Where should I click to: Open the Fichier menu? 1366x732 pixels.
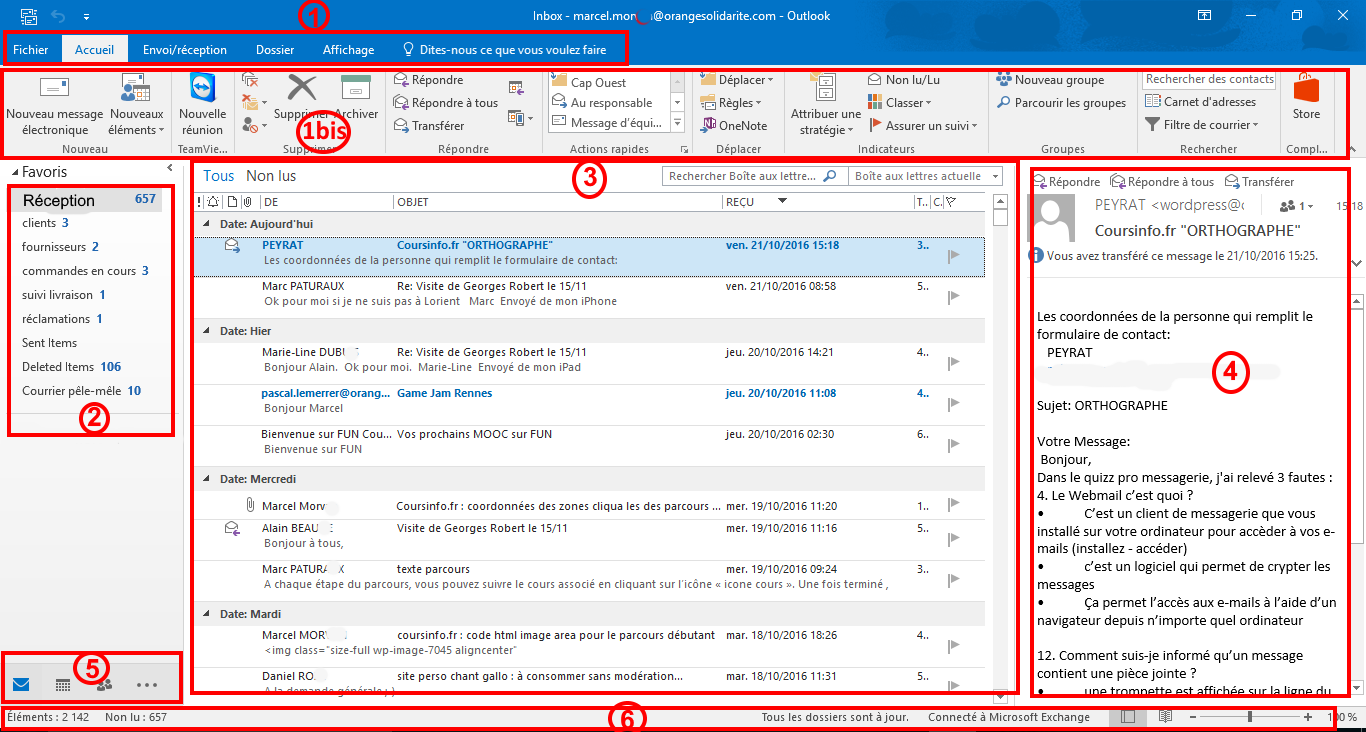31,48
